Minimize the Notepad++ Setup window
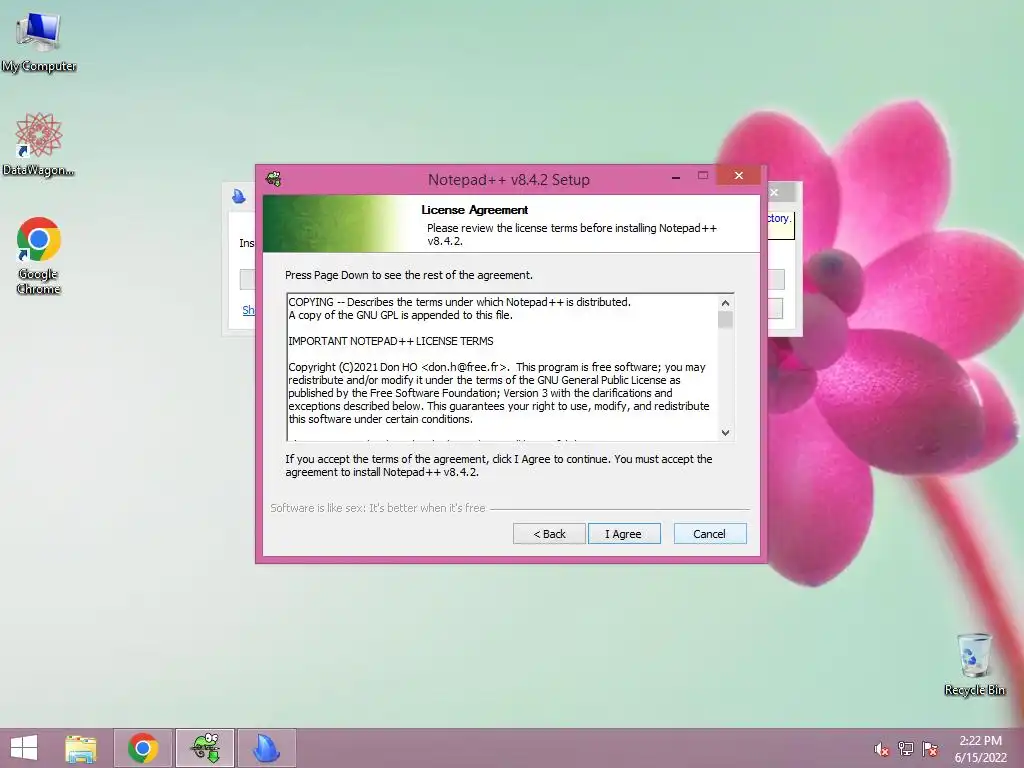The height and width of the screenshot is (768, 1024). (676, 177)
